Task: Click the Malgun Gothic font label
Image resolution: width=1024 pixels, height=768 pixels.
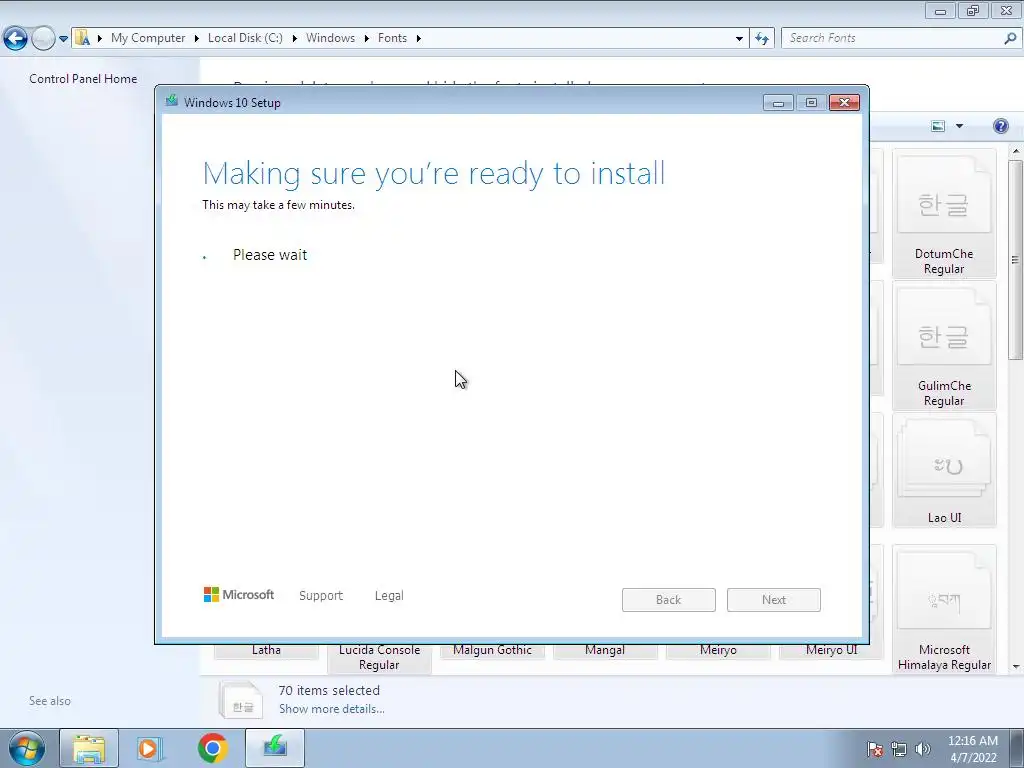Action: 492,650
